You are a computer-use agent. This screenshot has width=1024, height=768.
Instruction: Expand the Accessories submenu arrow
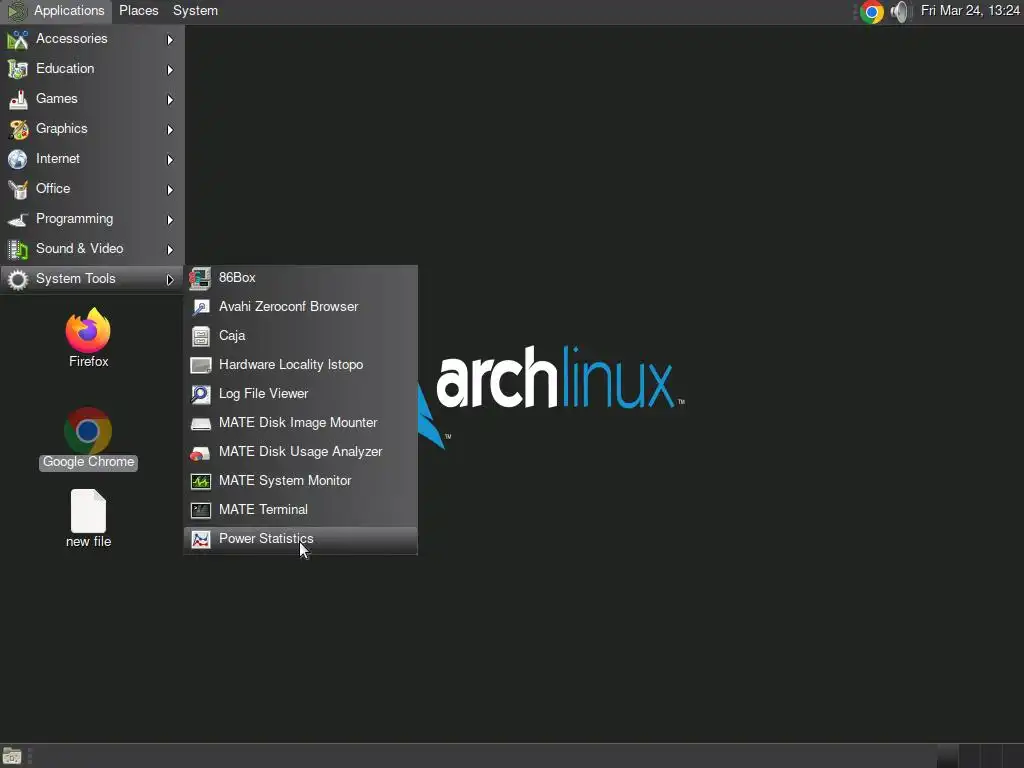coord(170,40)
